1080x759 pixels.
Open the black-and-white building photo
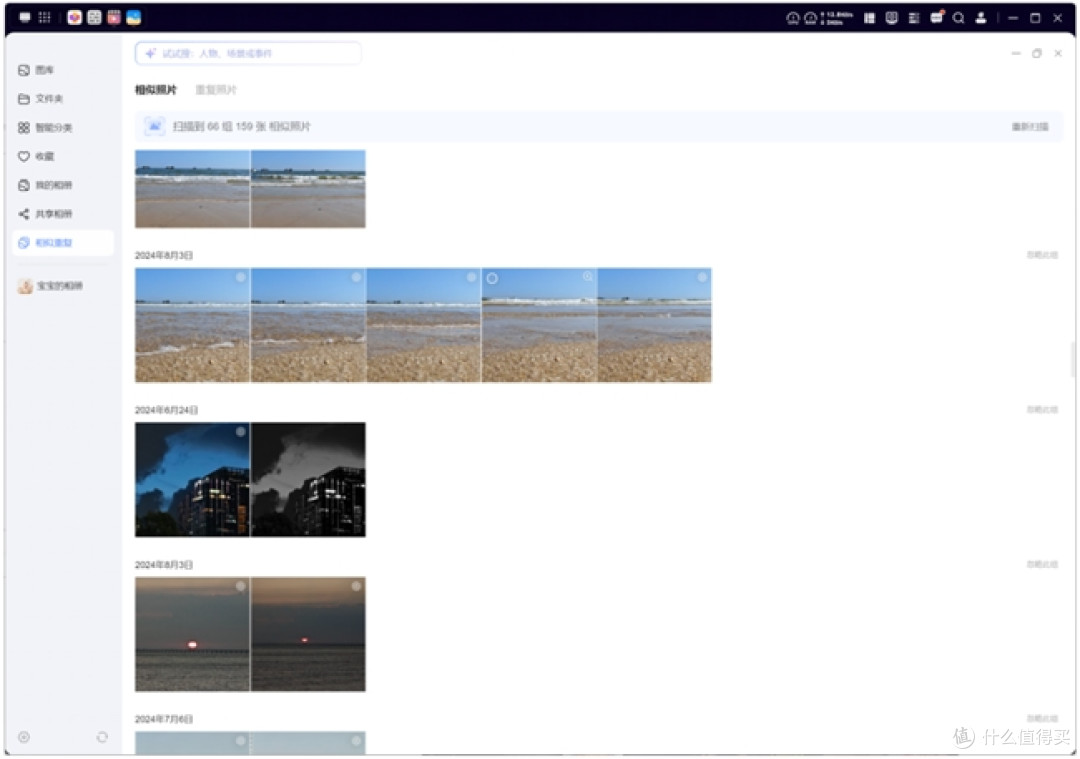(x=309, y=479)
